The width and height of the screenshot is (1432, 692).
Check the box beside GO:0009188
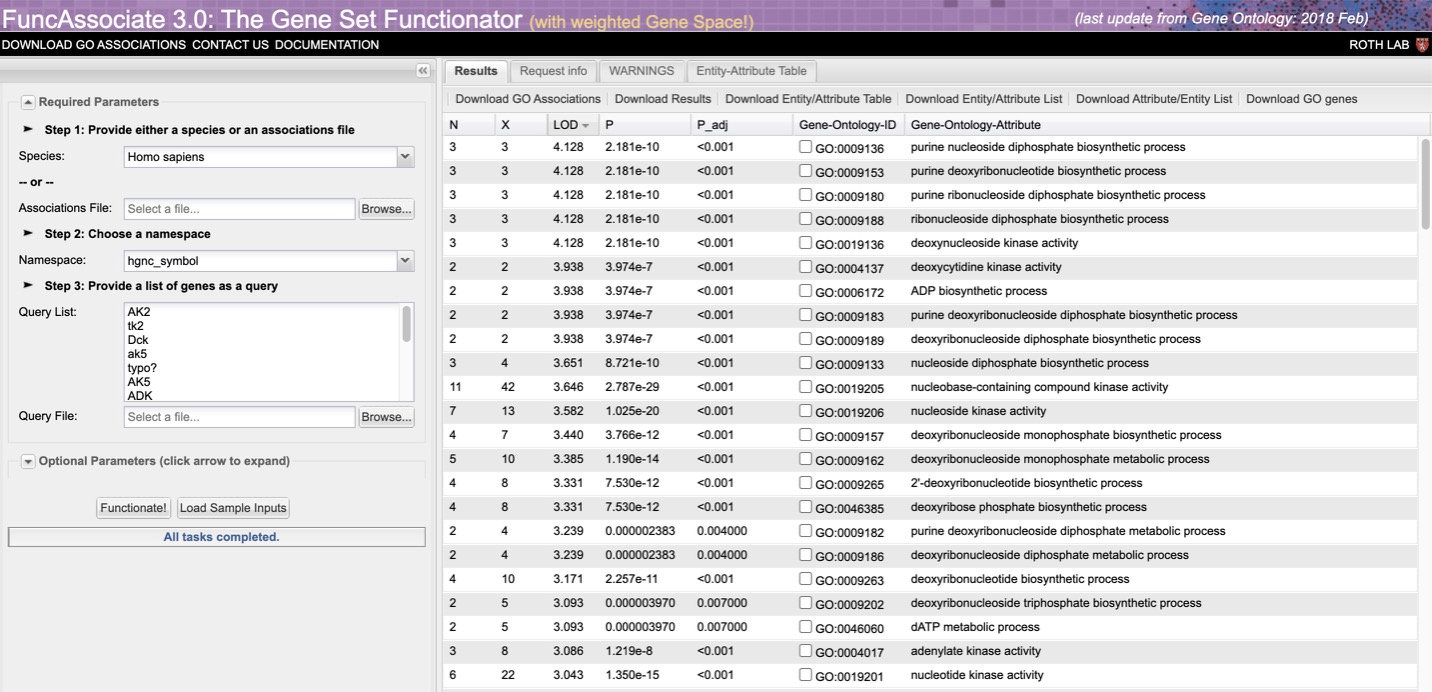tap(806, 219)
